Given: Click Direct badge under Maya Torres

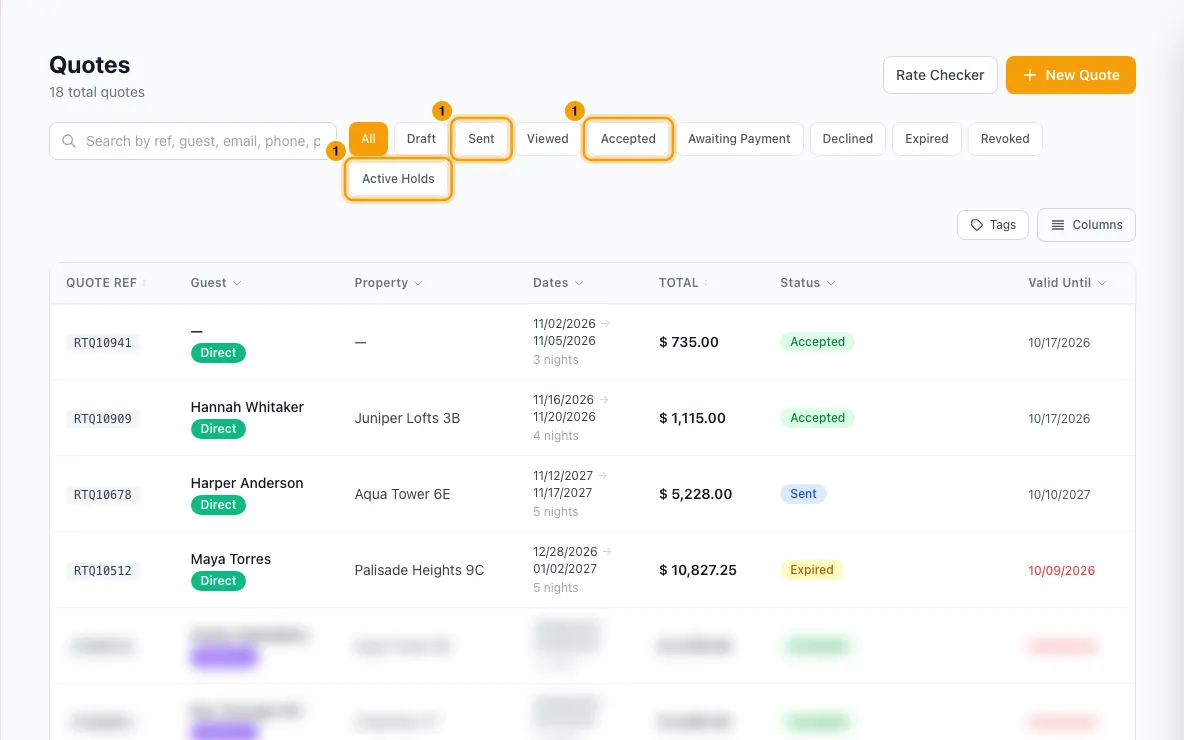Looking at the screenshot, I should click(x=218, y=581).
